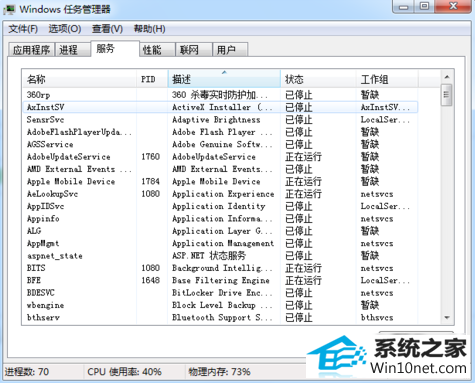Sort by the PID column header

[x=152, y=79]
